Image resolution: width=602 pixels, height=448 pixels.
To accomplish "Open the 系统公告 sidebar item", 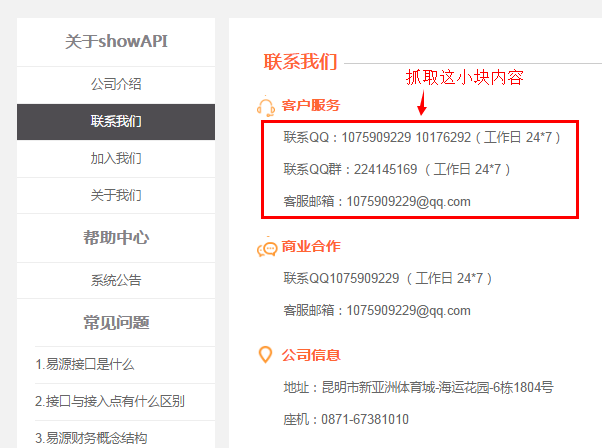I will click(116, 280).
